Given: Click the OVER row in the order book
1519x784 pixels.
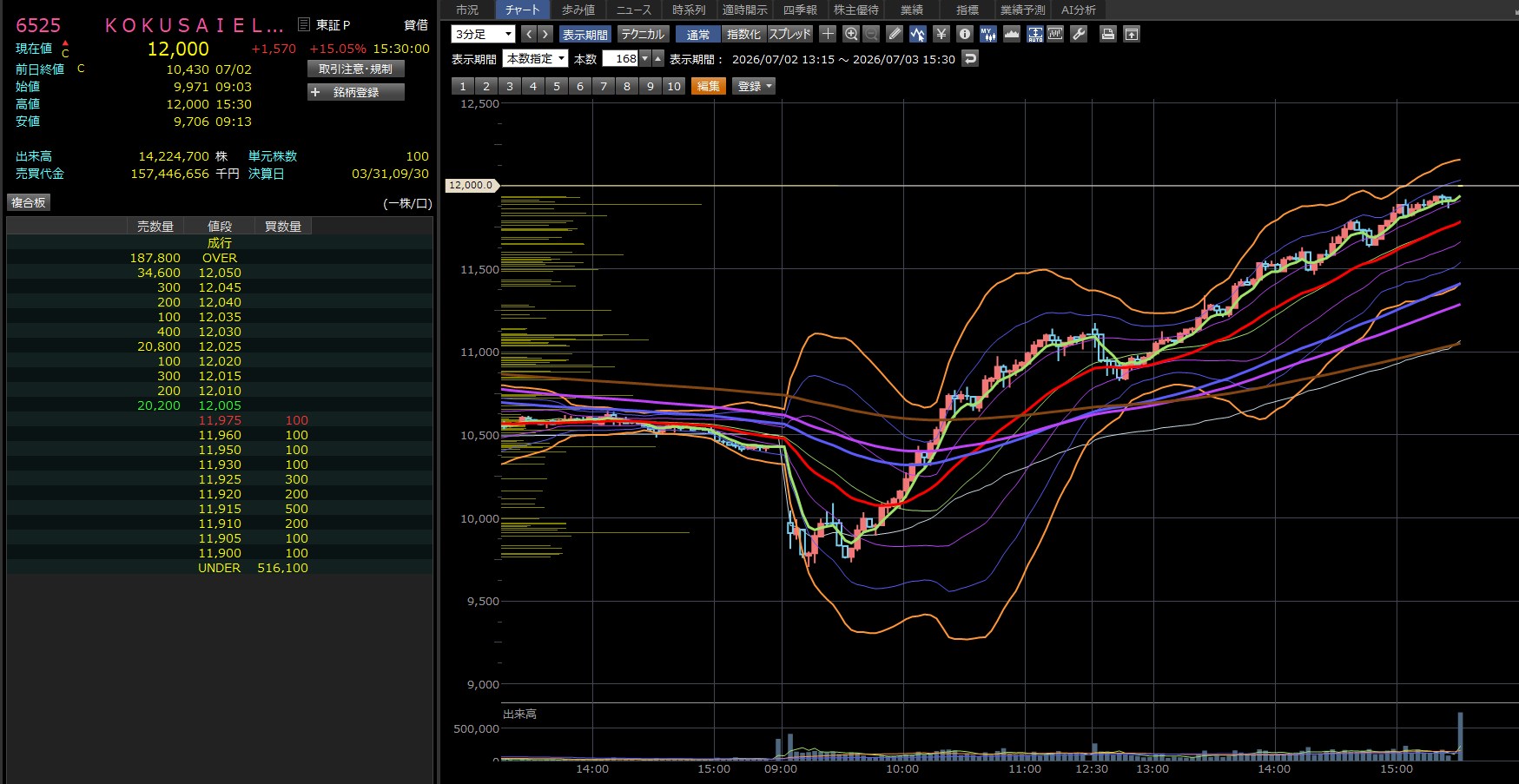Looking at the screenshot, I should click(220, 258).
